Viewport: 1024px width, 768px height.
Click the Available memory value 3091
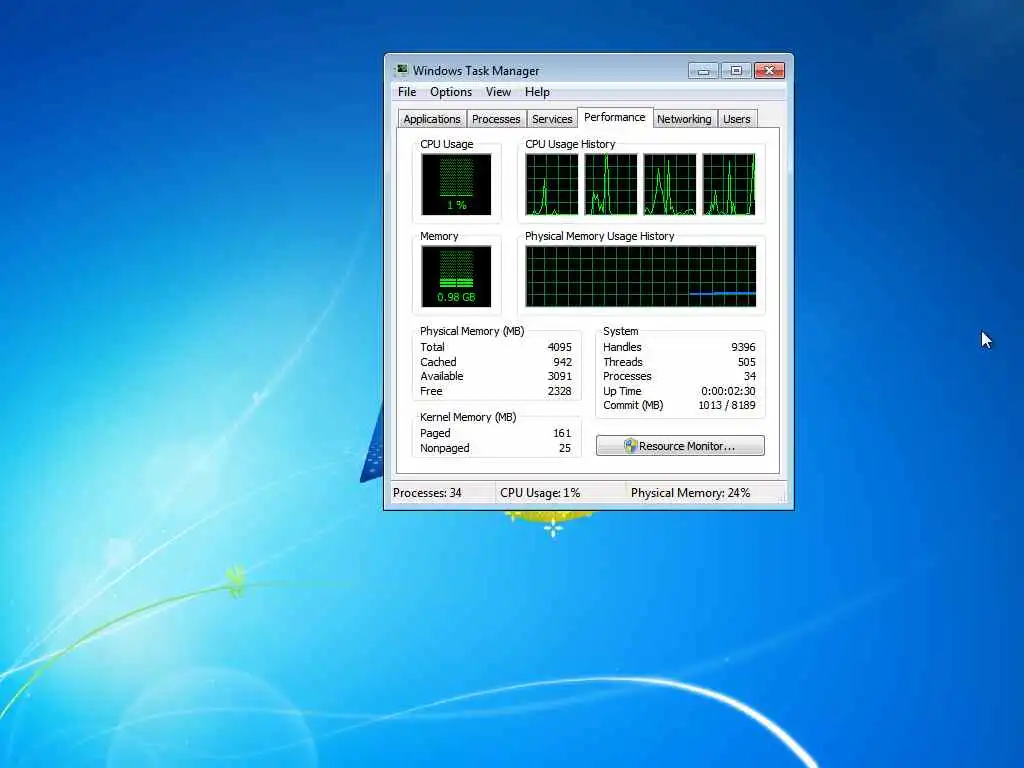pos(560,376)
